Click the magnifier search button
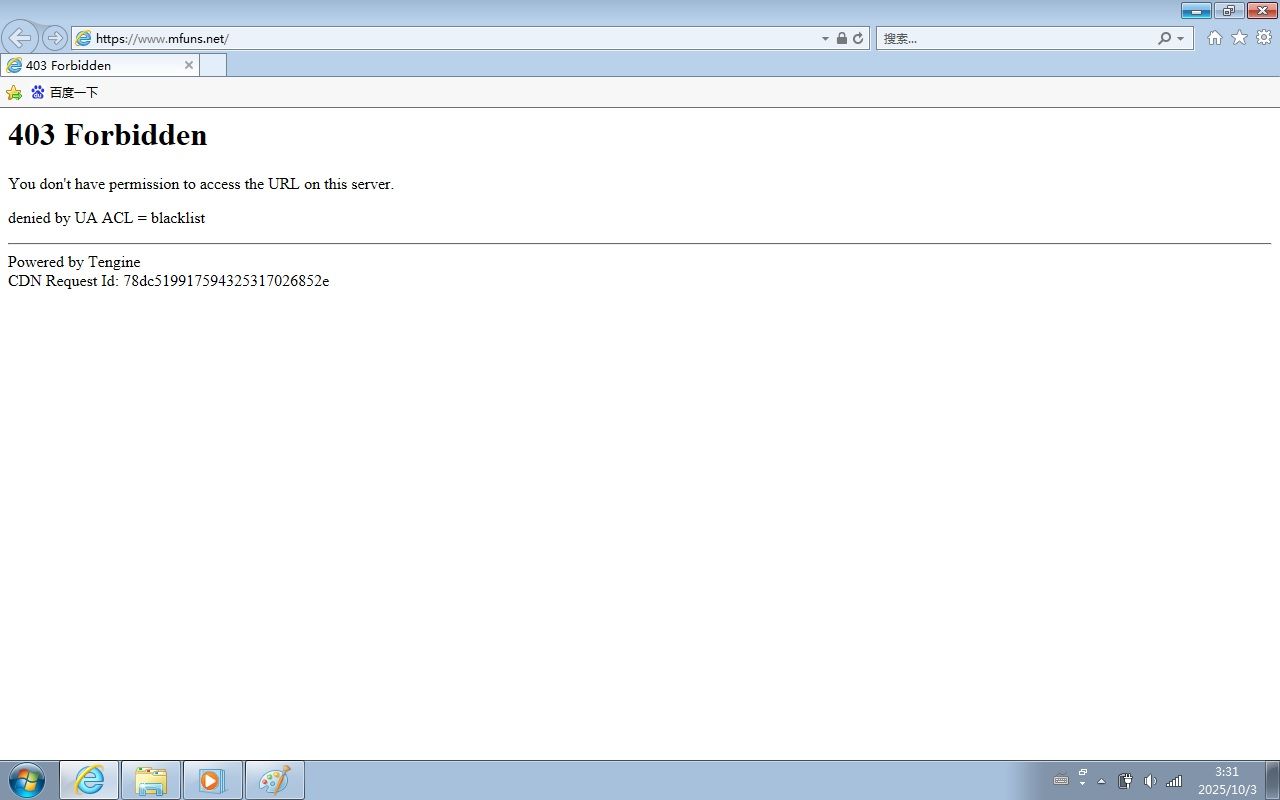The height and width of the screenshot is (800, 1280). coord(1164,38)
